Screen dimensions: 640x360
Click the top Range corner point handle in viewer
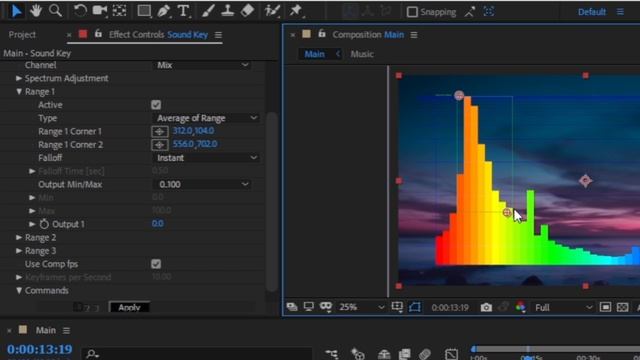(x=459, y=96)
